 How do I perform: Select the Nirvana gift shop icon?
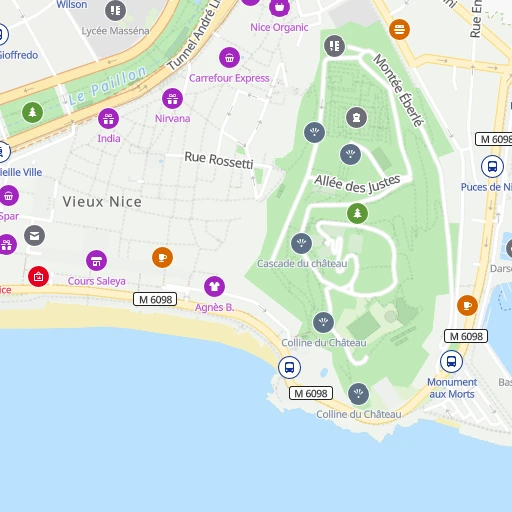click(x=172, y=99)
